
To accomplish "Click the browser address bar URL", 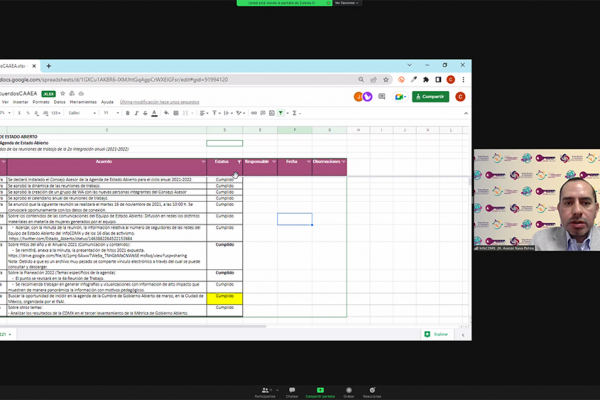I will 114,80.
